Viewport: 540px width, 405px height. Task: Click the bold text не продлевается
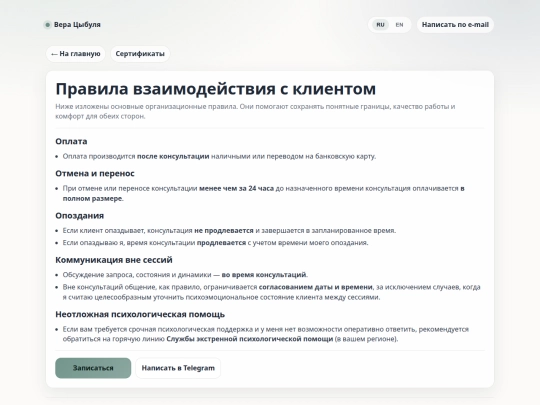224,230
